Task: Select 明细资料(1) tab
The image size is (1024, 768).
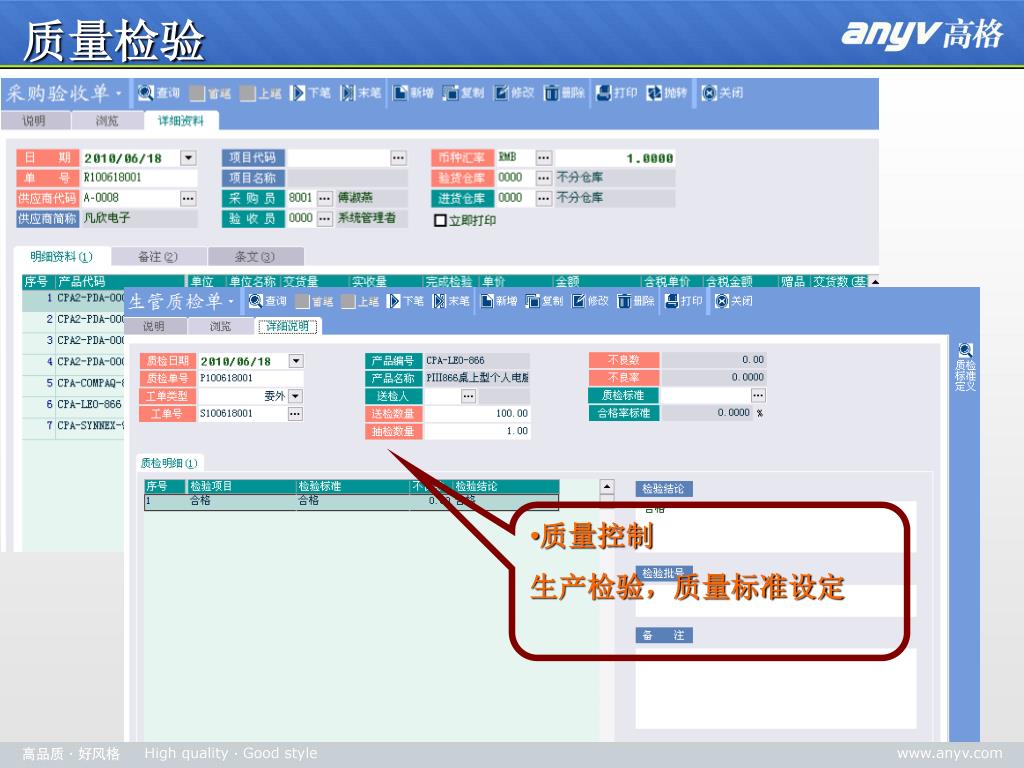Action: point(61,257)
